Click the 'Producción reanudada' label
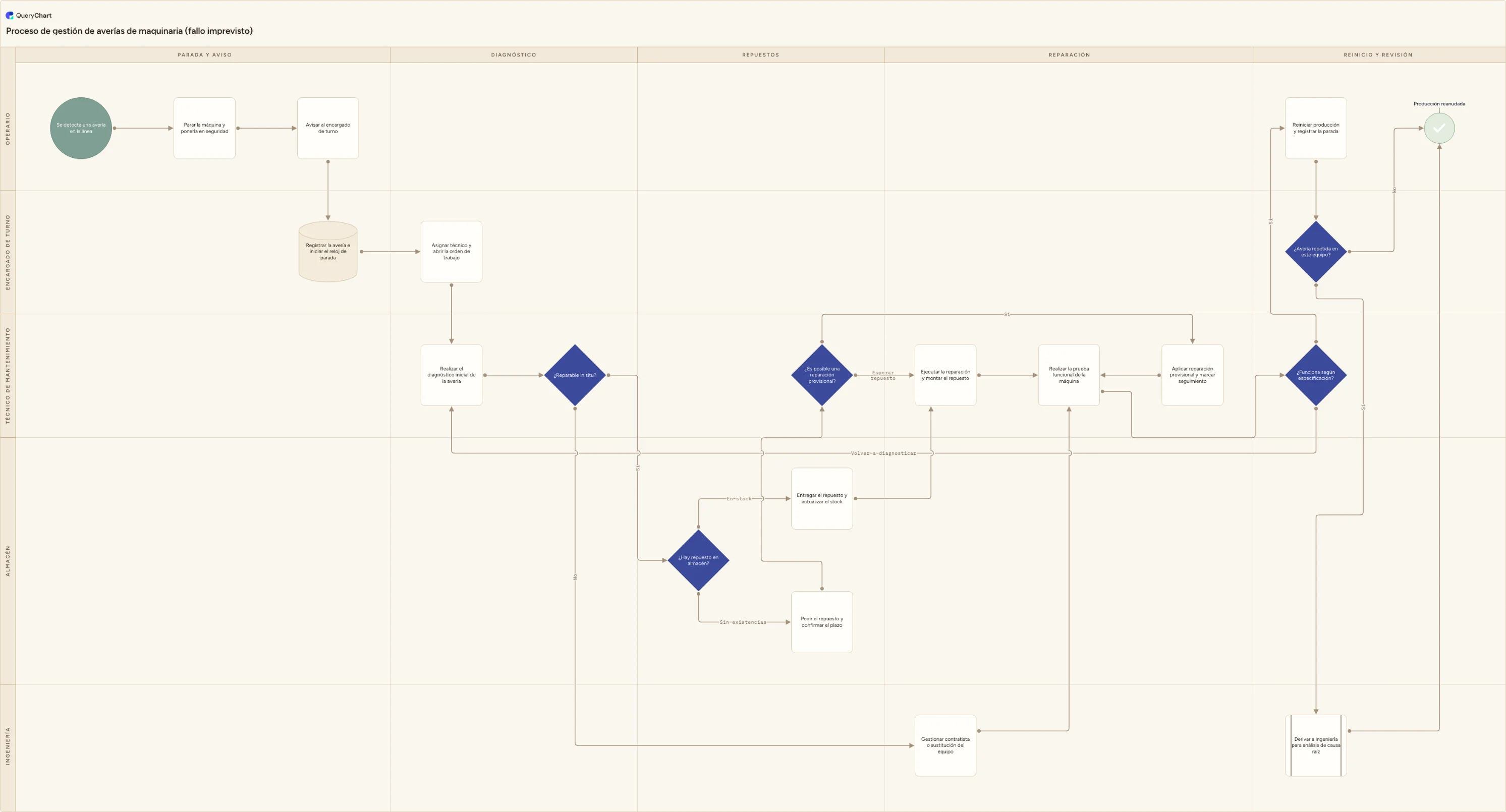The height and width of the screenshot is (812, 1506). pos(1439,103)
